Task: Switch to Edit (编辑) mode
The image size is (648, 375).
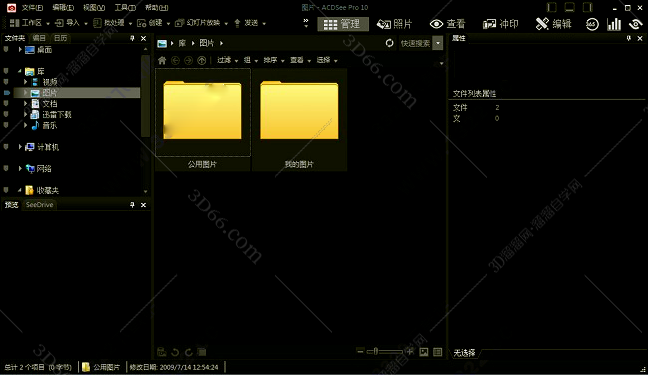Action: pyautogui.click(x=553, y=24)
